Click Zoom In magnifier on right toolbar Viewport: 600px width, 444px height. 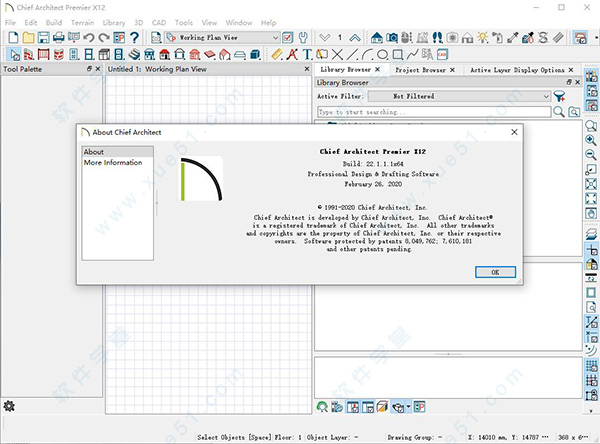[591, 140]
